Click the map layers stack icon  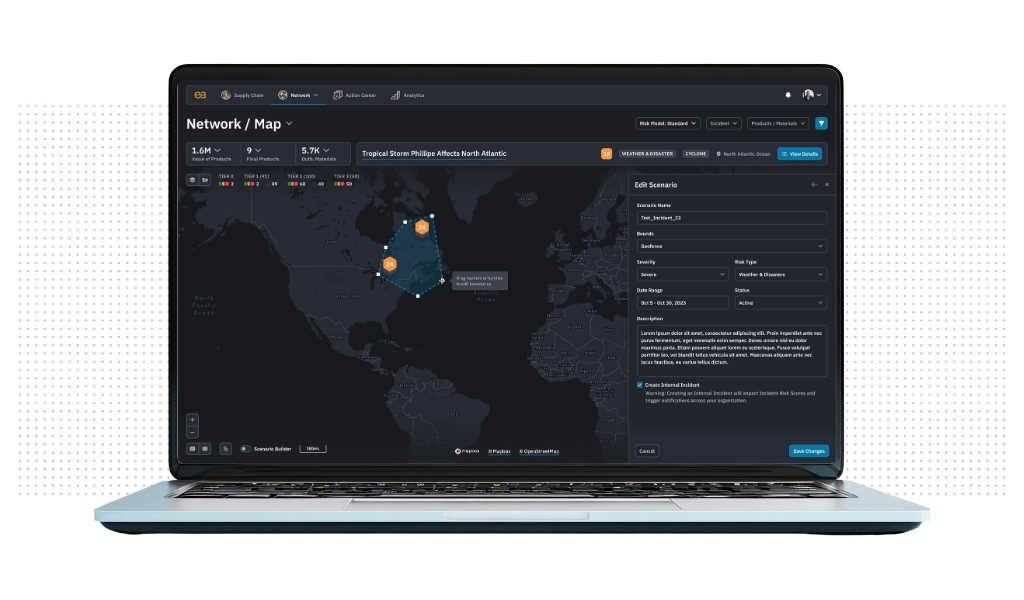(193, 180)
